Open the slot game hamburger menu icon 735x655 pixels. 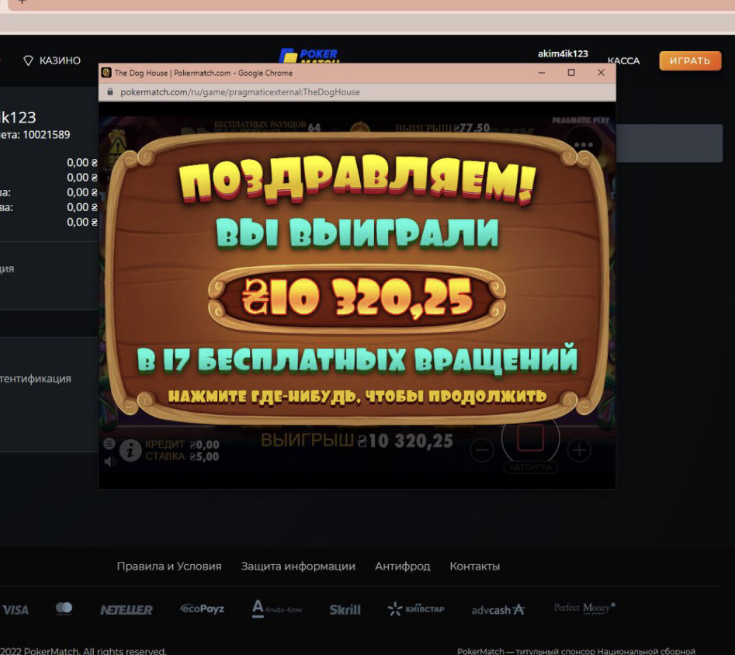[x=109, y=444]
